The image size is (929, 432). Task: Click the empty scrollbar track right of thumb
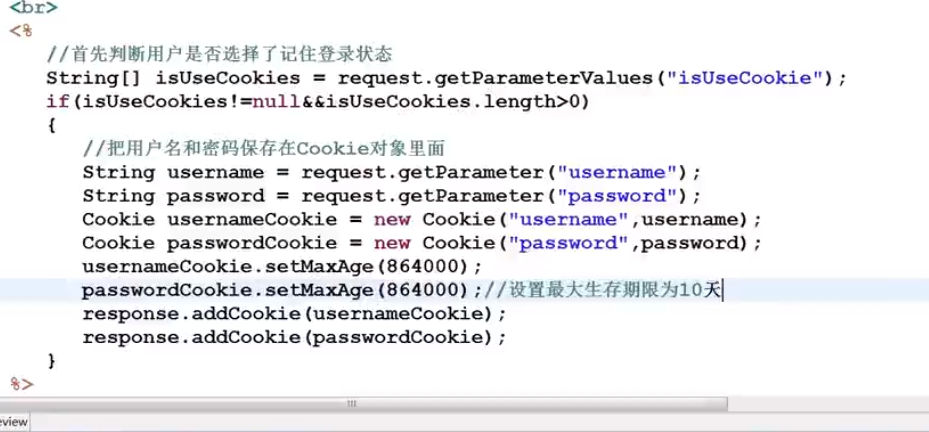[x=828, y=404]
